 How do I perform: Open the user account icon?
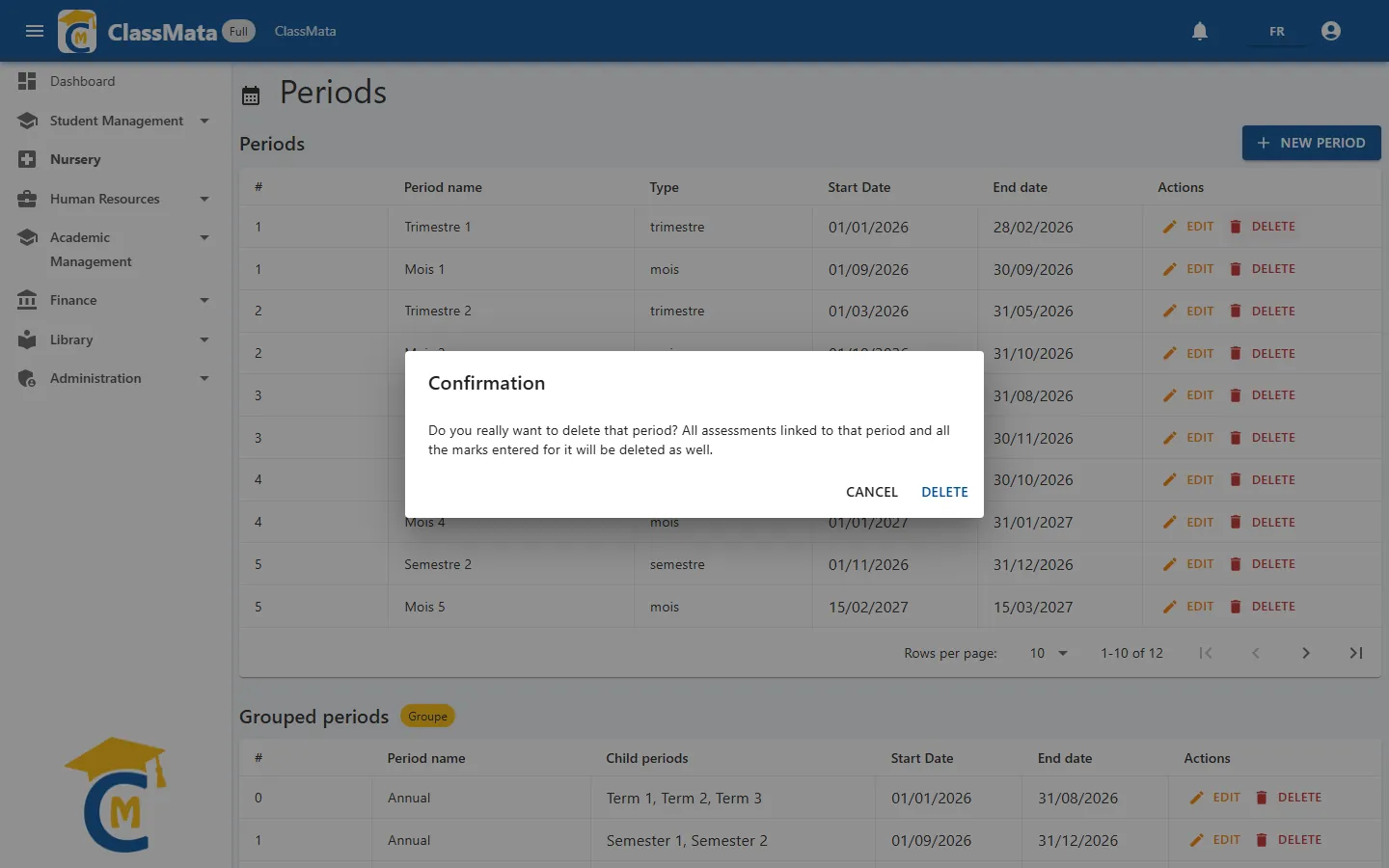(1331, 31)
